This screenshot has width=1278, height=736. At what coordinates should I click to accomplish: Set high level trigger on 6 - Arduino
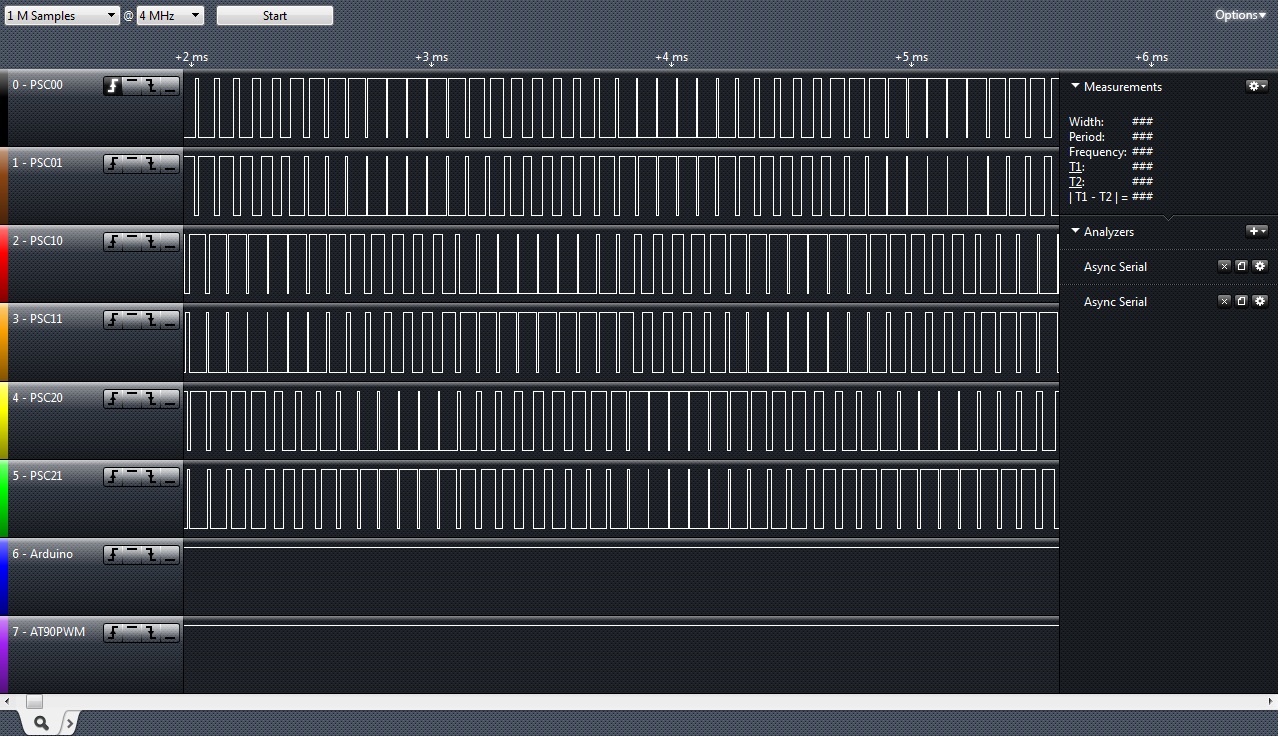pos(132,555)
